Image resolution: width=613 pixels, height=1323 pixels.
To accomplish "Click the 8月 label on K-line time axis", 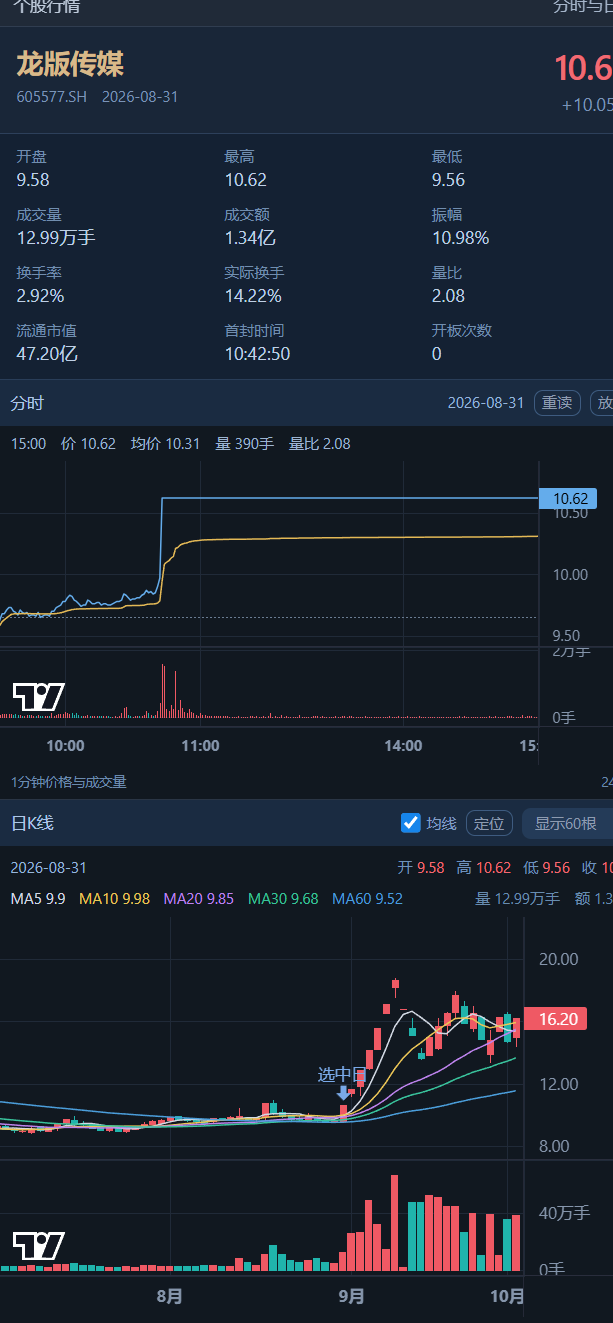I will coord(170,1297).
